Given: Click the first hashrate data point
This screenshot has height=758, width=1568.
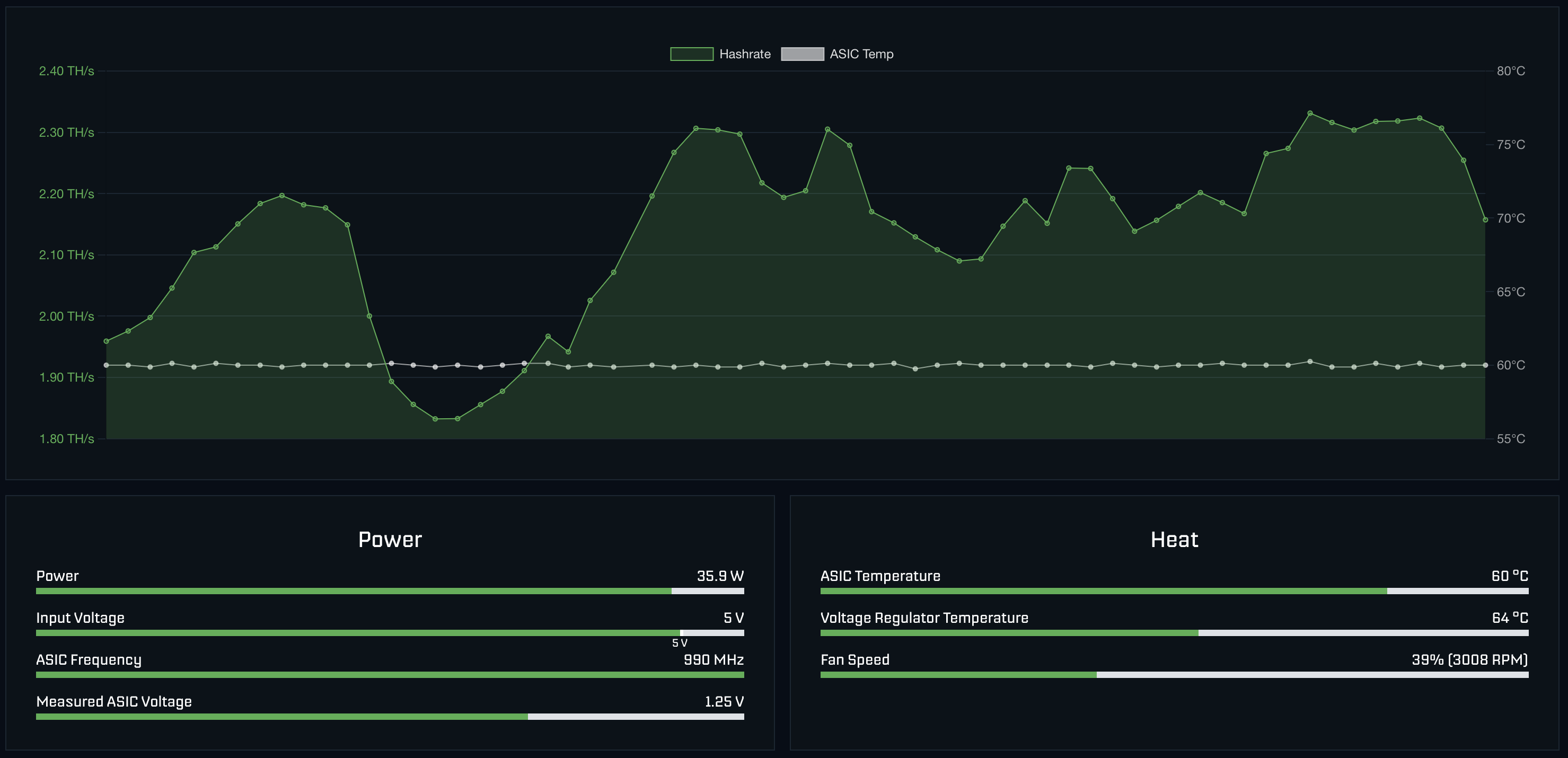Looking at the screenshot, I should (x=107, y=341).
